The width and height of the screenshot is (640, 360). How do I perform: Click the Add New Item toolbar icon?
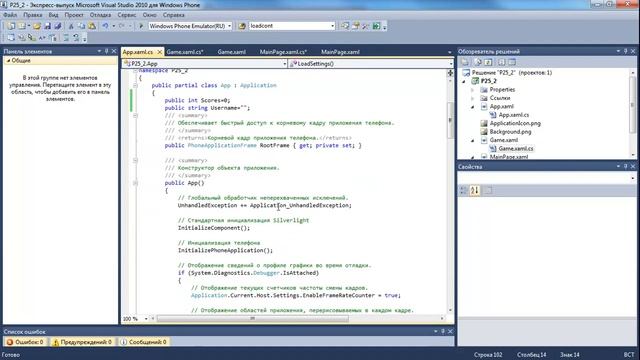point(22,26)
